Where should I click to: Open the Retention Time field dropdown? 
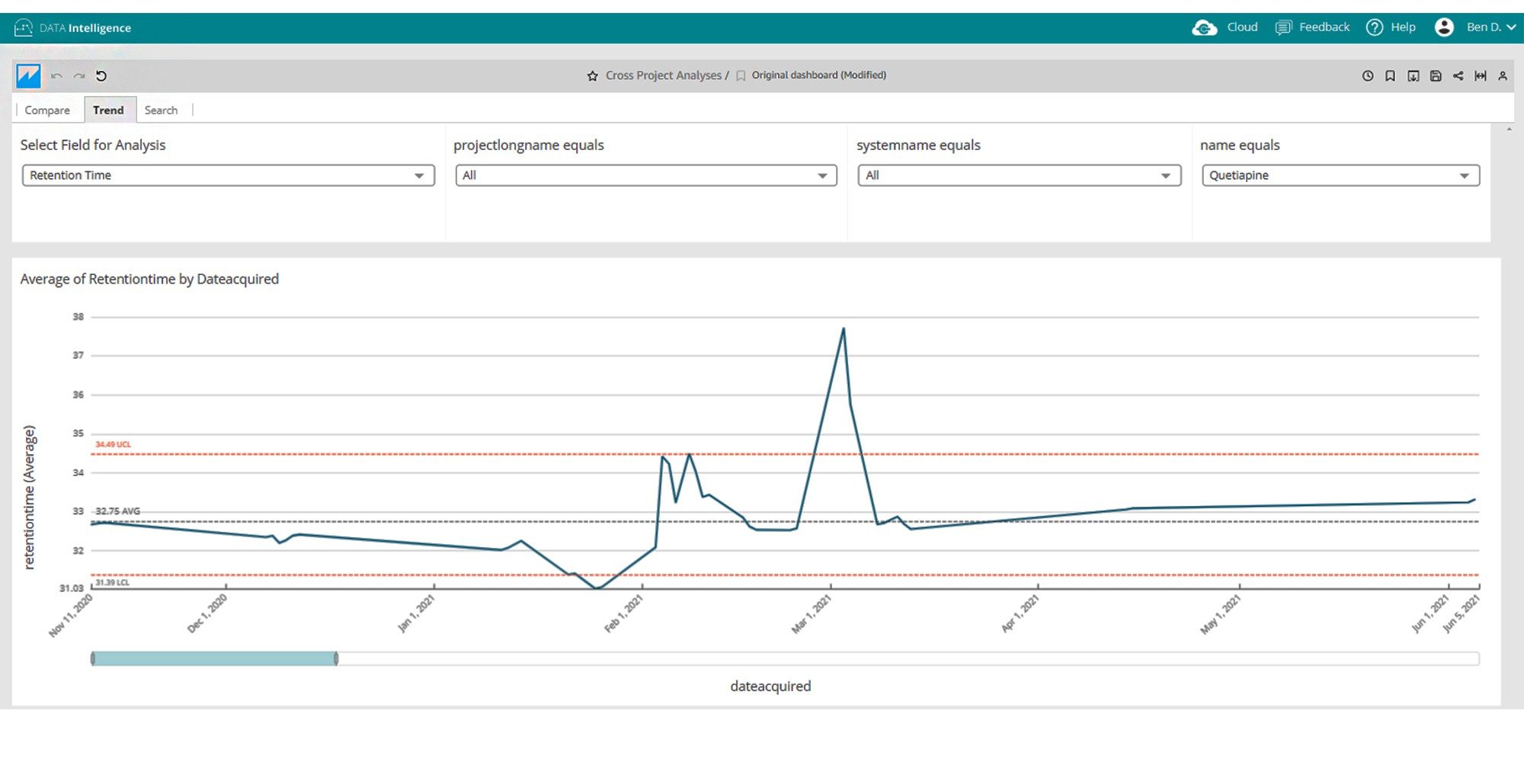coord(229,176)
